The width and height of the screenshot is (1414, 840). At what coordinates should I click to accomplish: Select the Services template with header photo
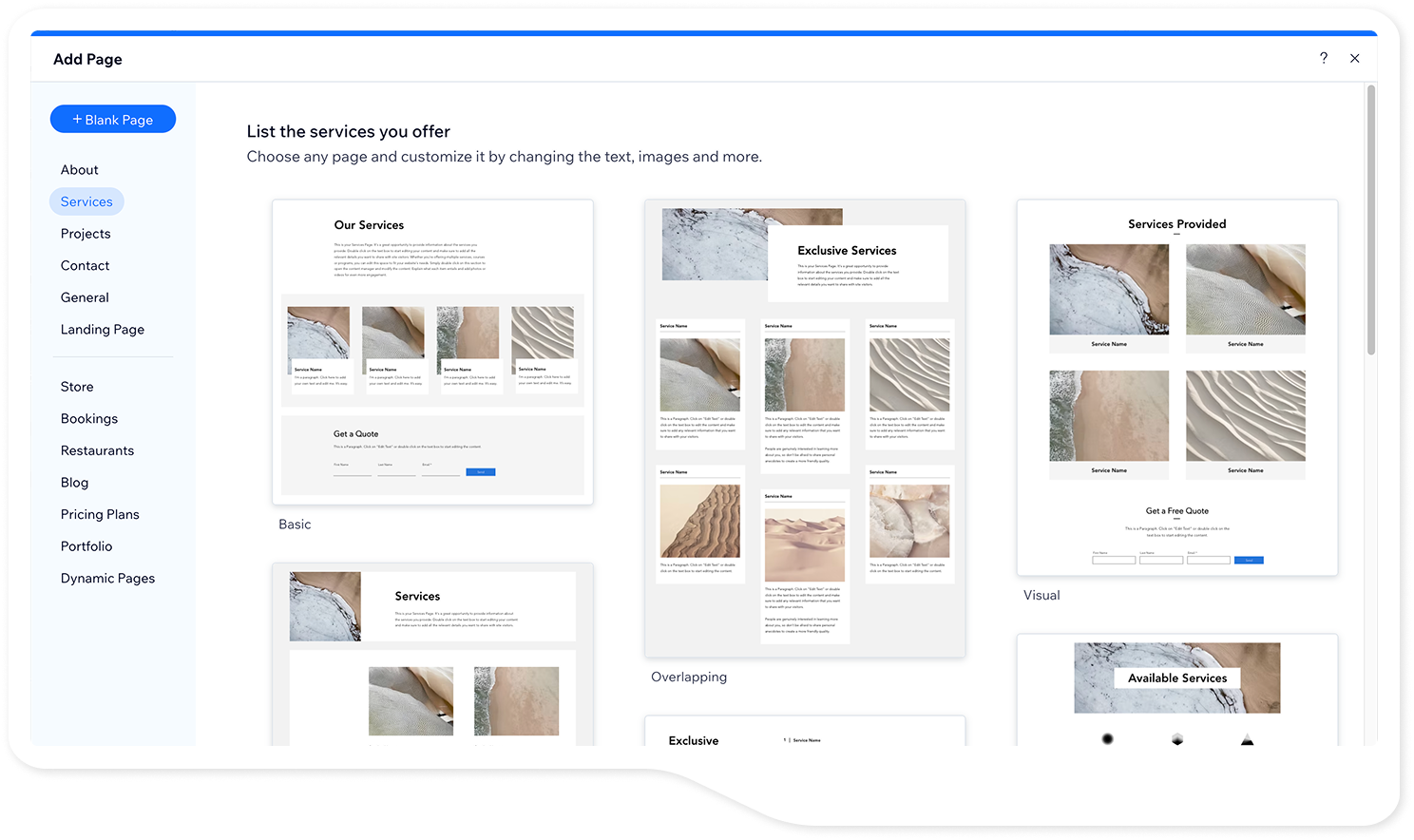[432, 655]
